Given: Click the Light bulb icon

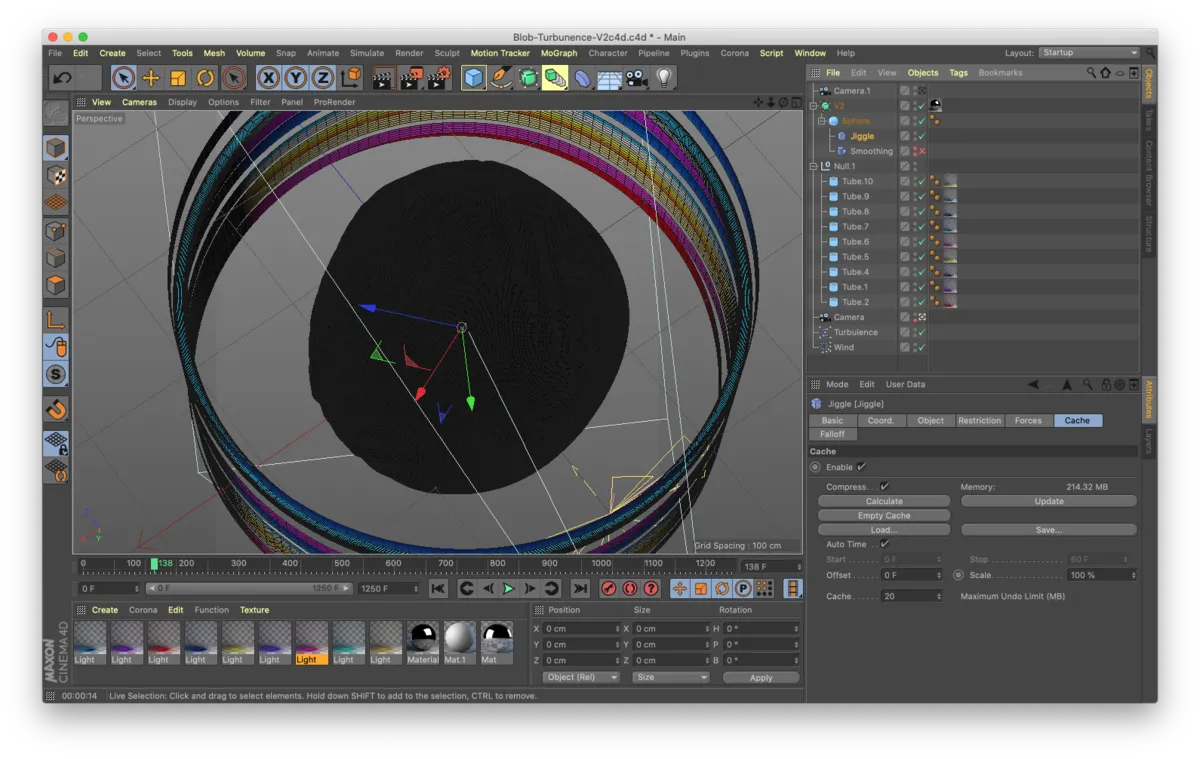Looking at the screenshot, I should coord(664,78).
